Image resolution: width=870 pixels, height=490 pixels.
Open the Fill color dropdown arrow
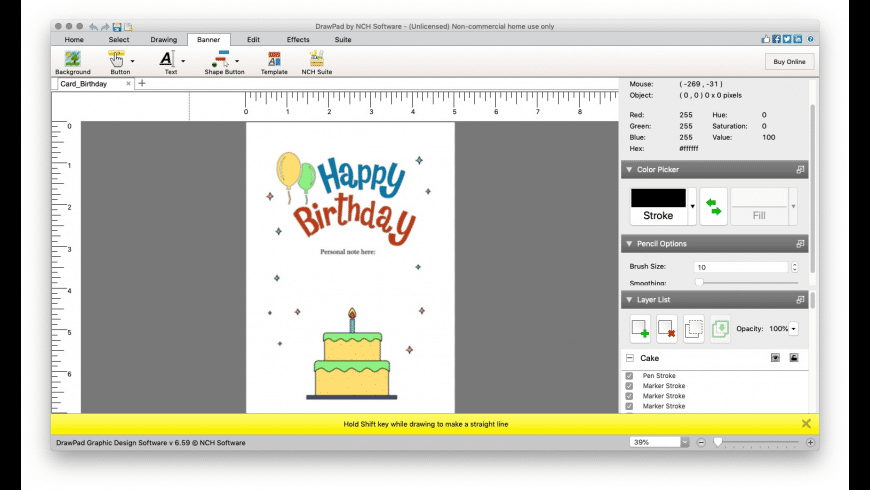coord(793,206)
